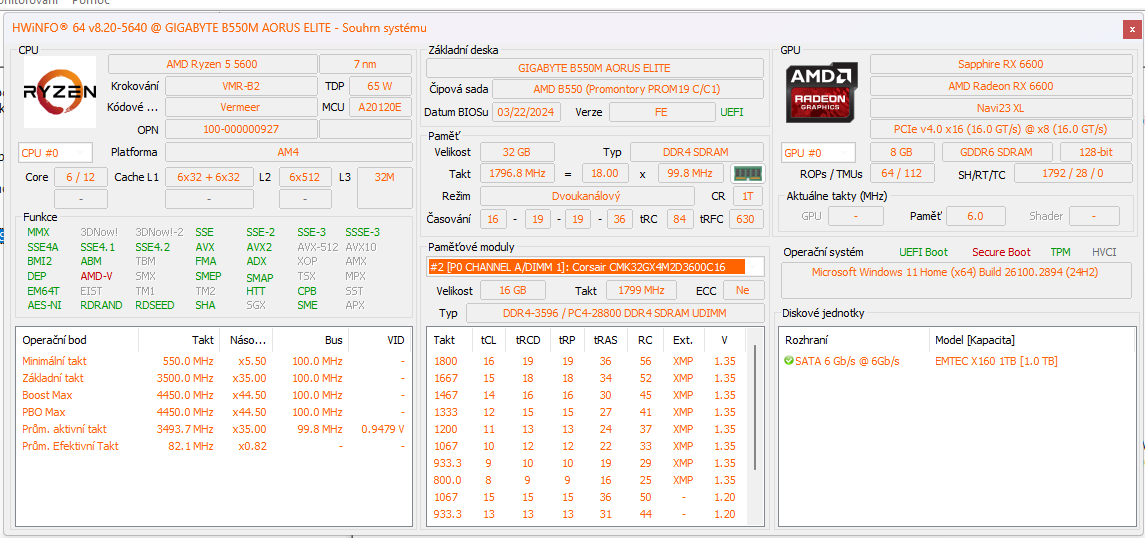Click the AMD Radeon Graphics logo

822,92
